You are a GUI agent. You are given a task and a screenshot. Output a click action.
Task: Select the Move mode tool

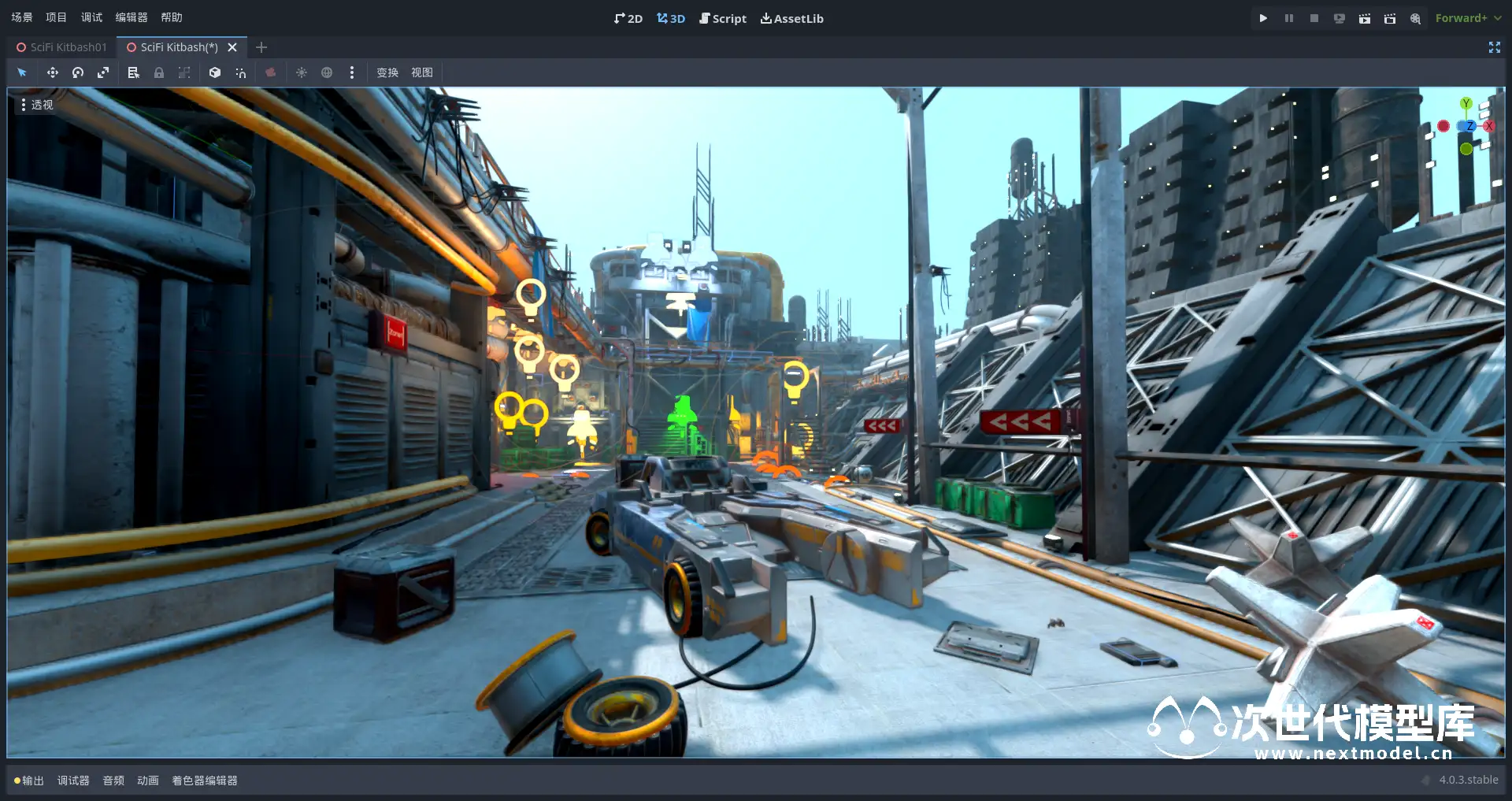[x=52, y=72]
